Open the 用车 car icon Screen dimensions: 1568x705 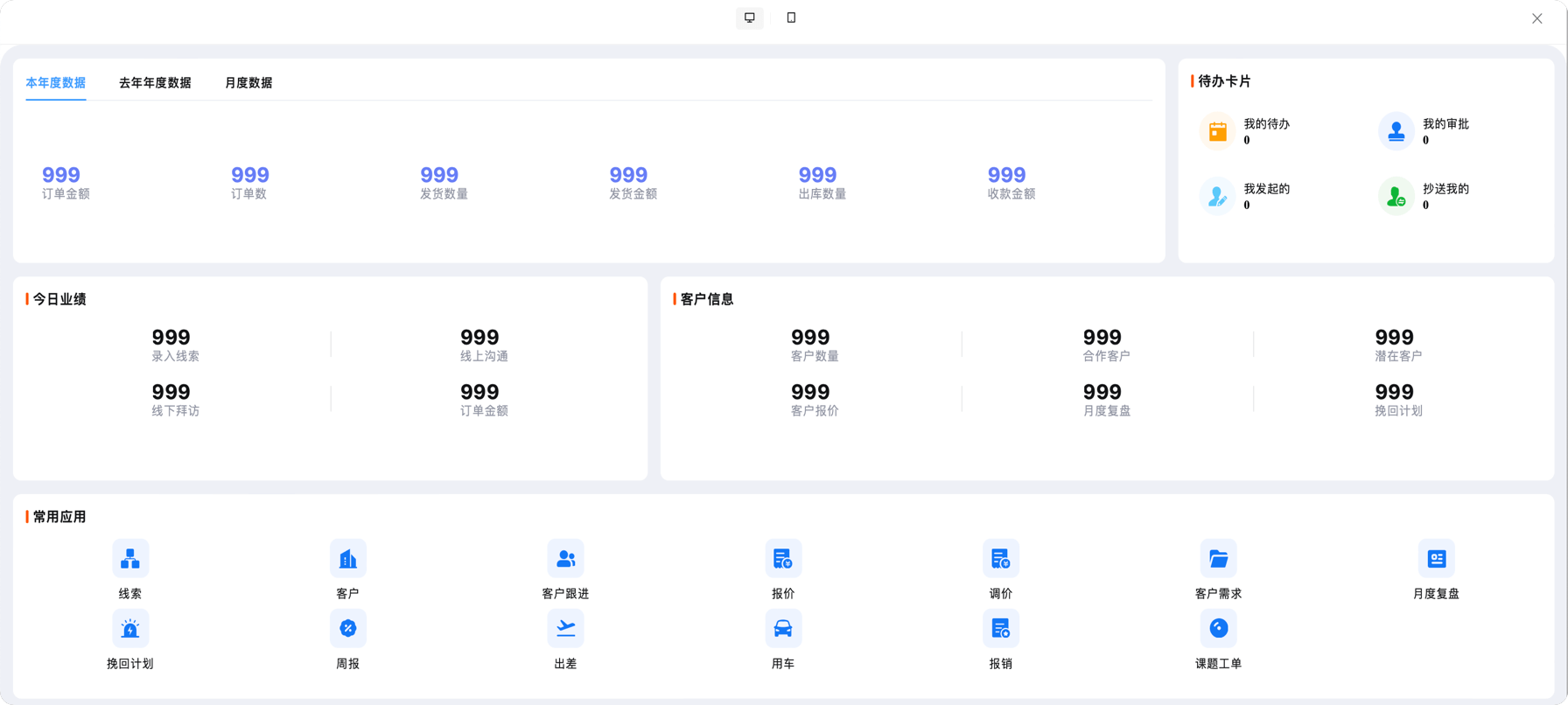pyautogui.click(x=783, y=629)
